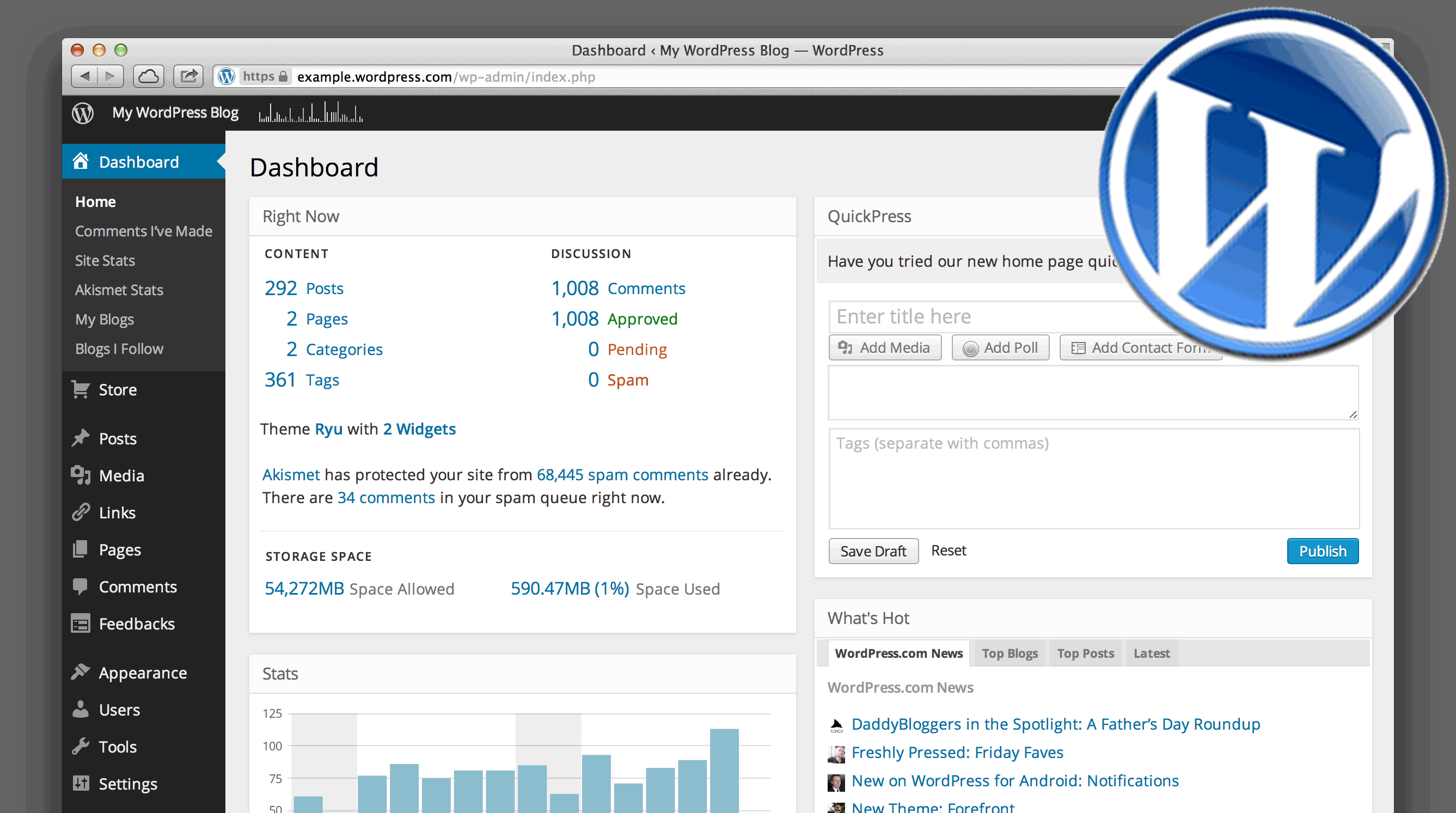Click the Akismet link

coord(291,474)
